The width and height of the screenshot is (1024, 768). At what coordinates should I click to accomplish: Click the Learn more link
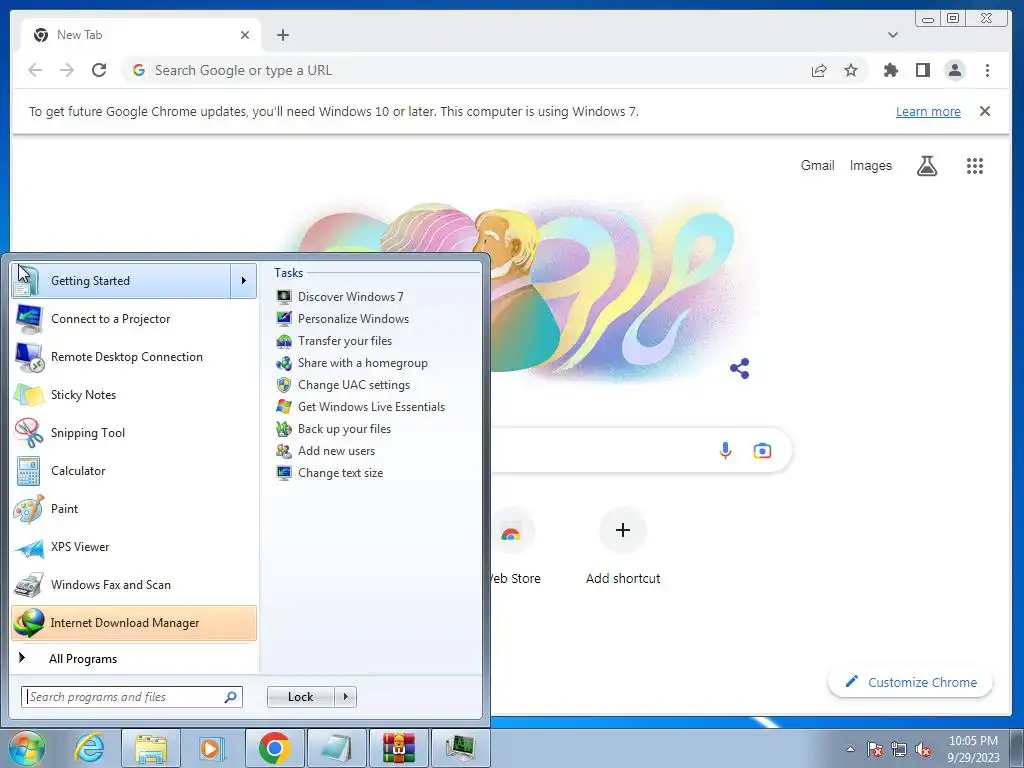pos(928,111)
